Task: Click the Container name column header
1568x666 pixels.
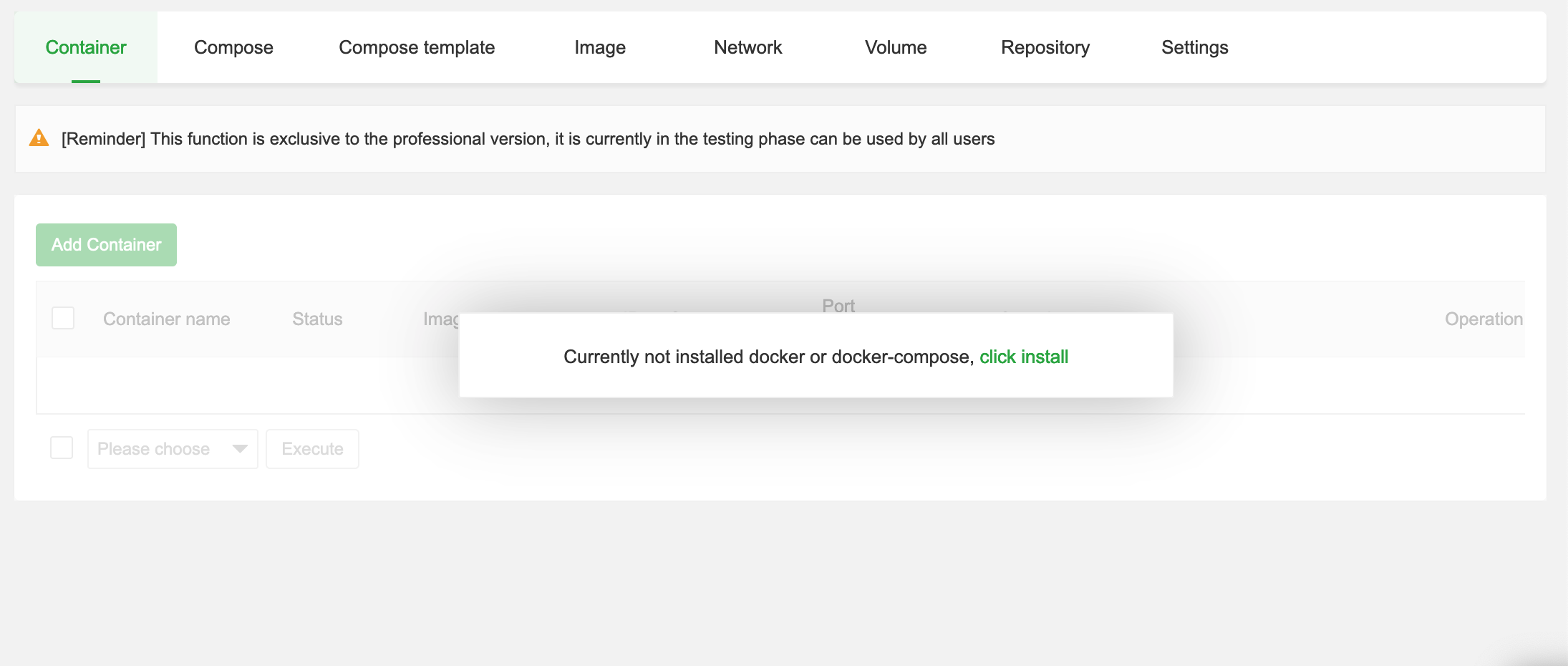Action: [167, 319]
